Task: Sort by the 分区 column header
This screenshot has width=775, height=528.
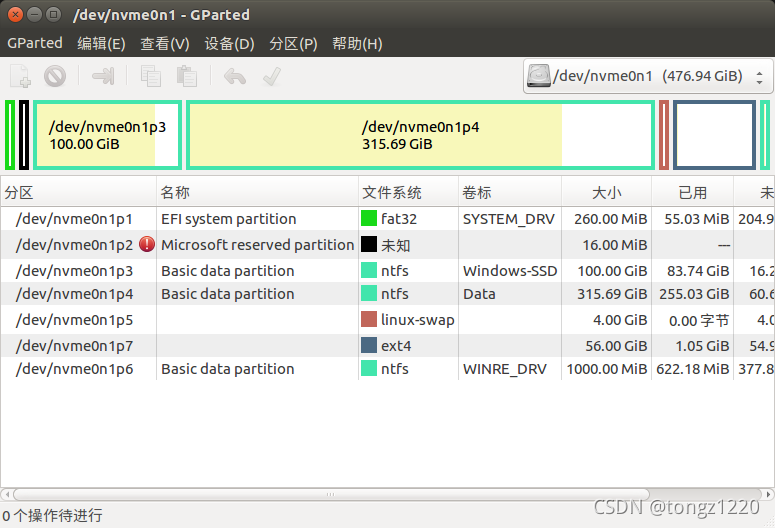Action: click(79, 192)
